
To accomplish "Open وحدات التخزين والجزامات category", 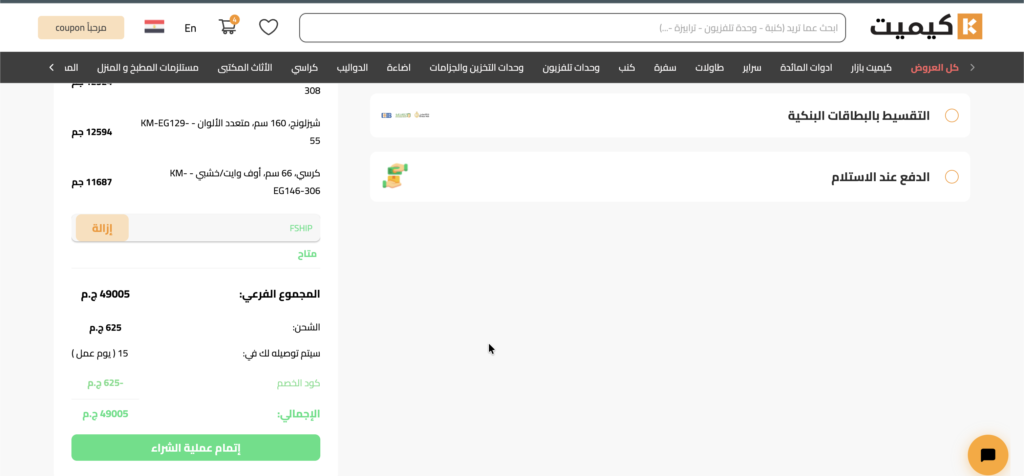I will coord(476,68).
